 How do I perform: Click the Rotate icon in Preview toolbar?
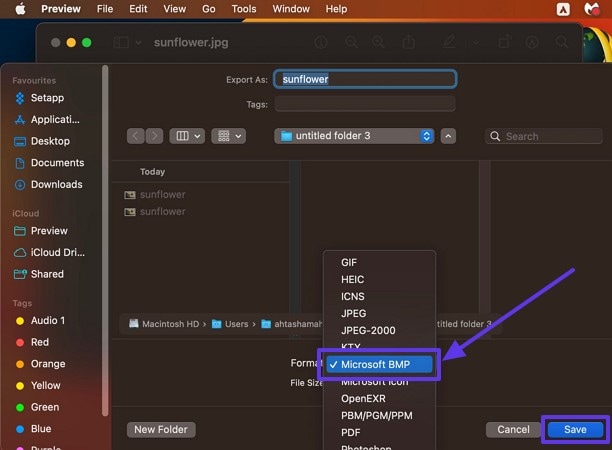504,42
